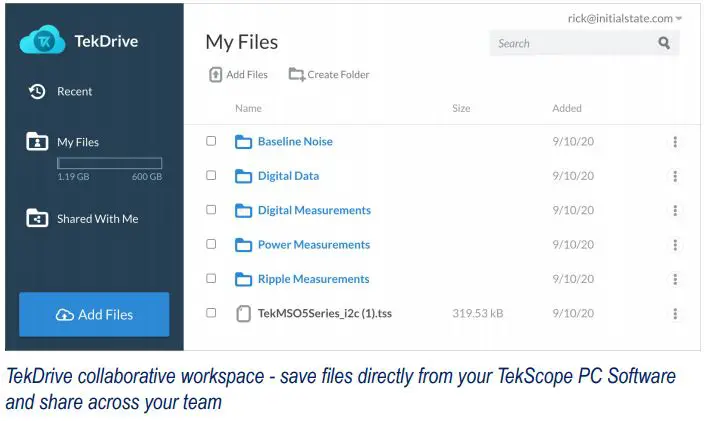The width and height of the screenshot is (710, 421).
Task: Open more options for Baseline Noise
Action: 675,142
